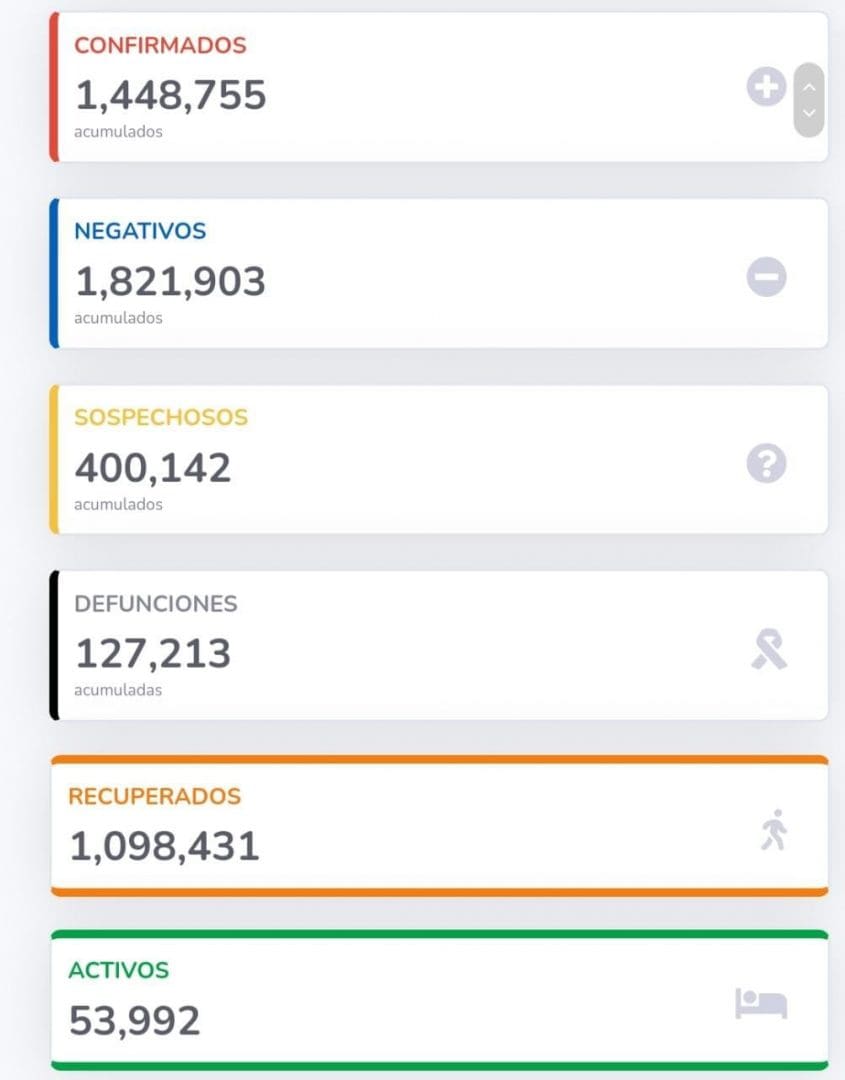This screenshot has width=845, height=1080.
Task: Click the up chevron in scroll control
Action: pos(809,87)
